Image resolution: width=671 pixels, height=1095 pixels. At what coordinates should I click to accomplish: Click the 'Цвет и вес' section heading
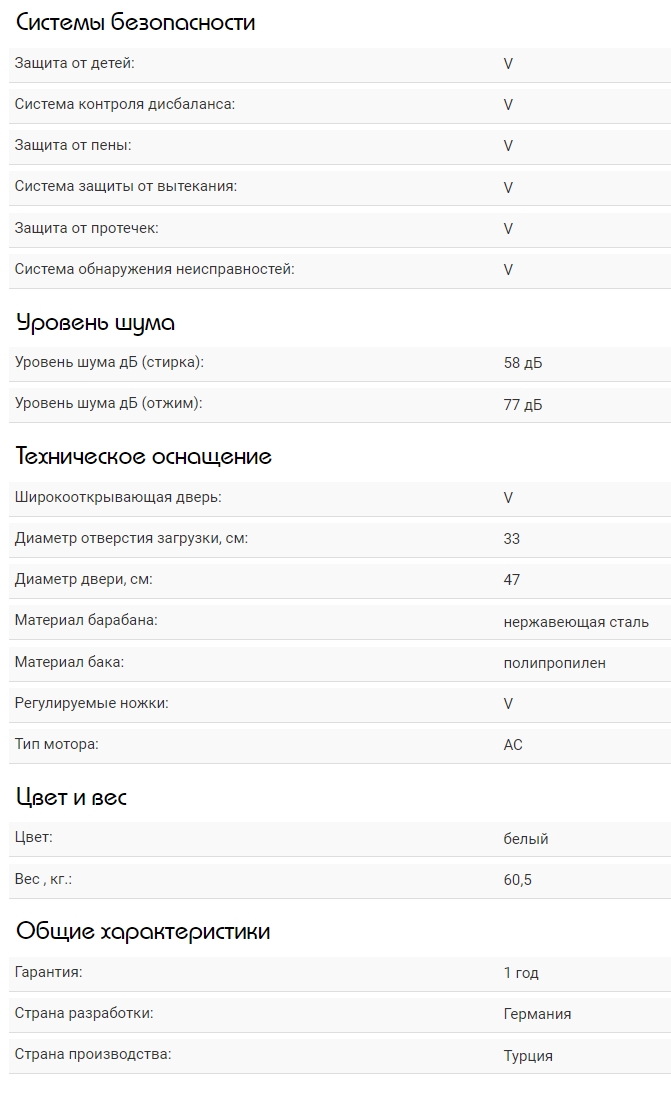(72, 797)
